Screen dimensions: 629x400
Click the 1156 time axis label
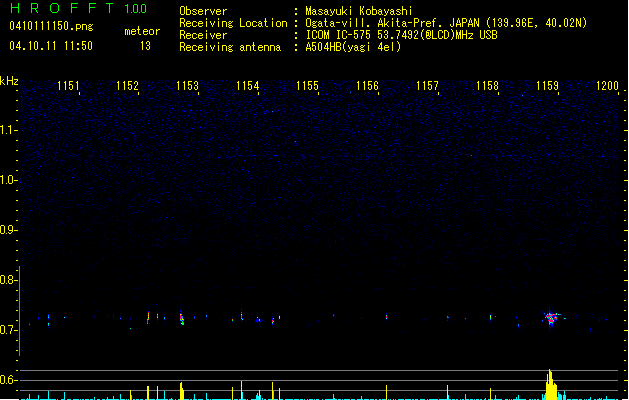click(x=367, y=86)
